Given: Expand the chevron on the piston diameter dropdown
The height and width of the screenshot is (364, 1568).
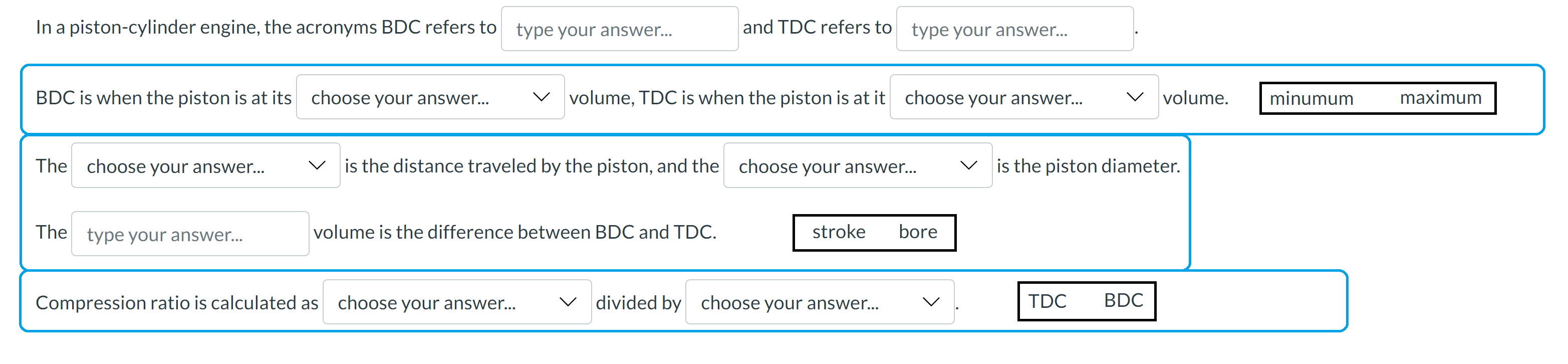Looking at the screenshot, I should click(968, 165).
